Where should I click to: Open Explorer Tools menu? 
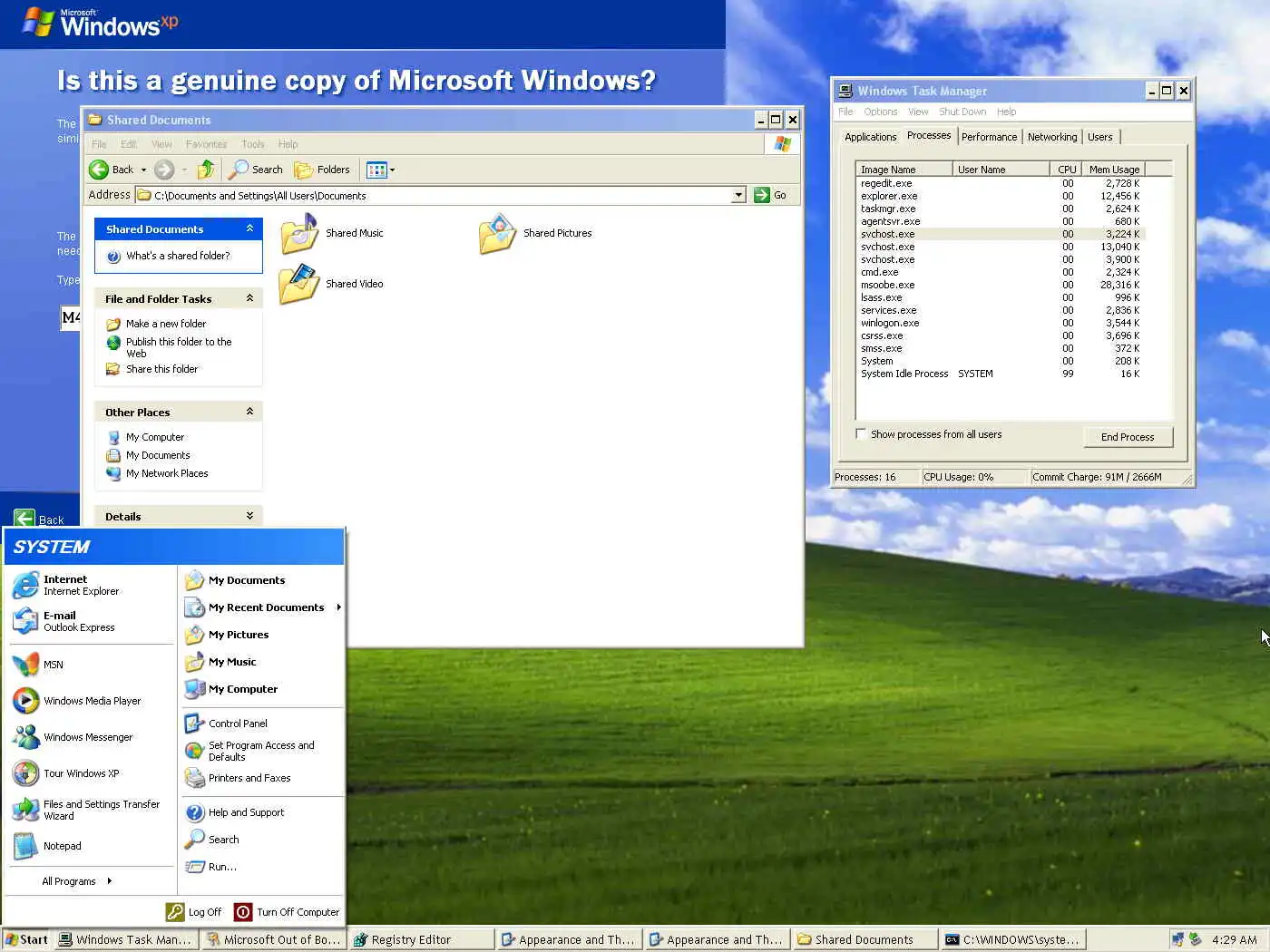(253, 144)
